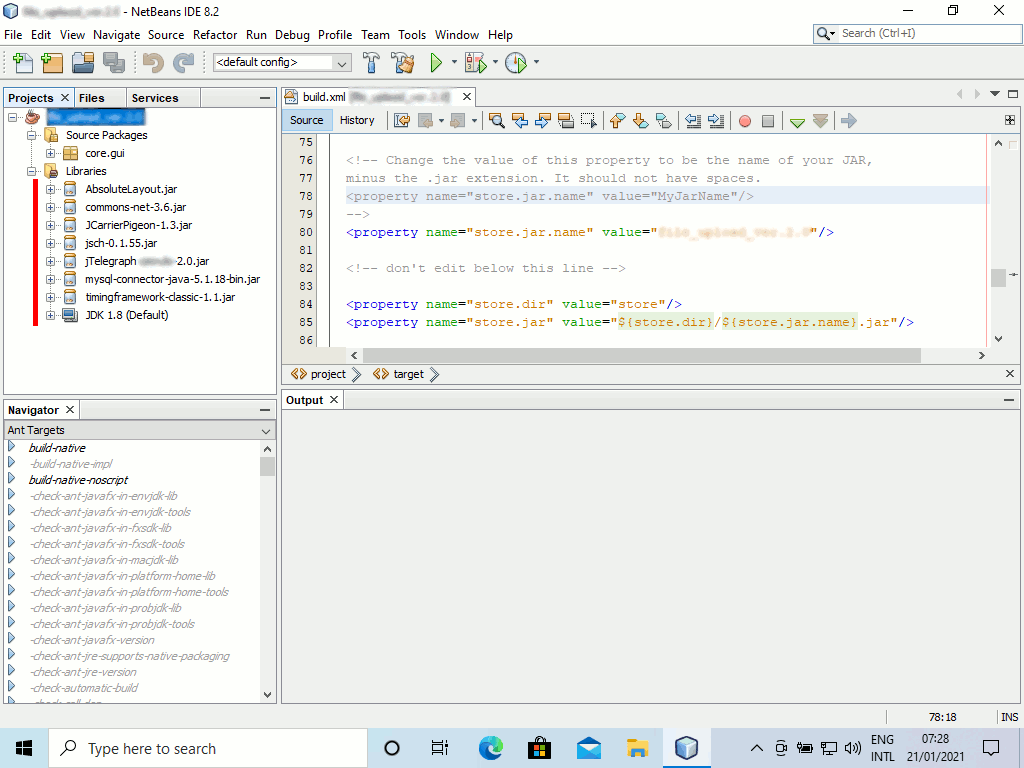
Task: Click the editor split window icon
Action: [x=1010, y=120]
